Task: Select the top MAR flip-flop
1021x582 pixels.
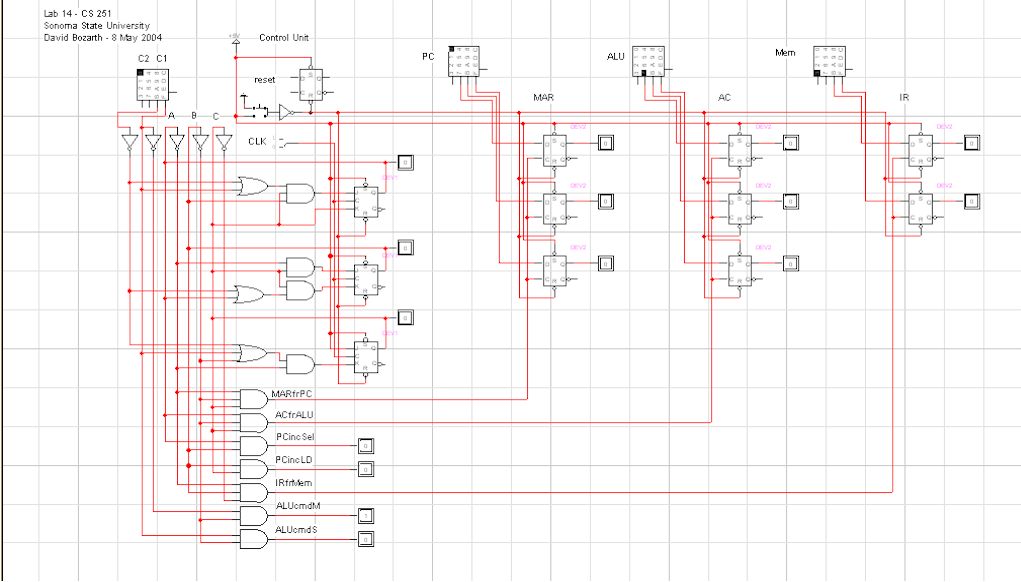Action: (x=555, y=151)
